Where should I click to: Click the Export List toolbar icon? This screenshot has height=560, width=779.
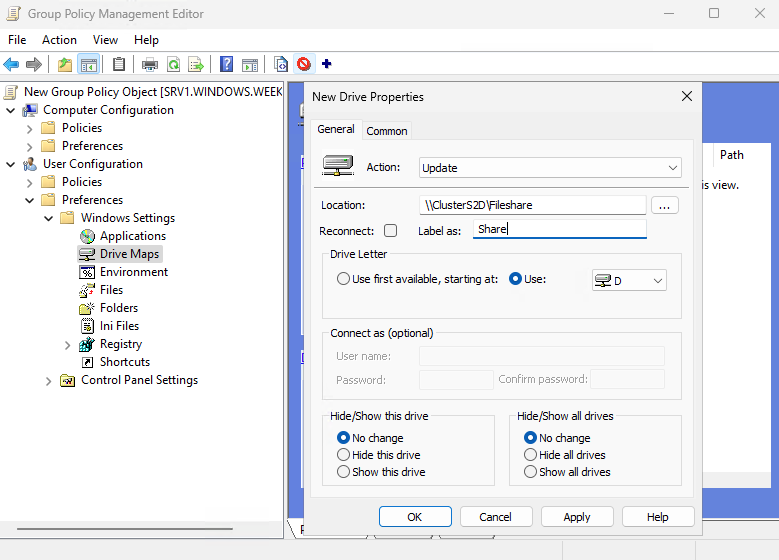(196, 64)
